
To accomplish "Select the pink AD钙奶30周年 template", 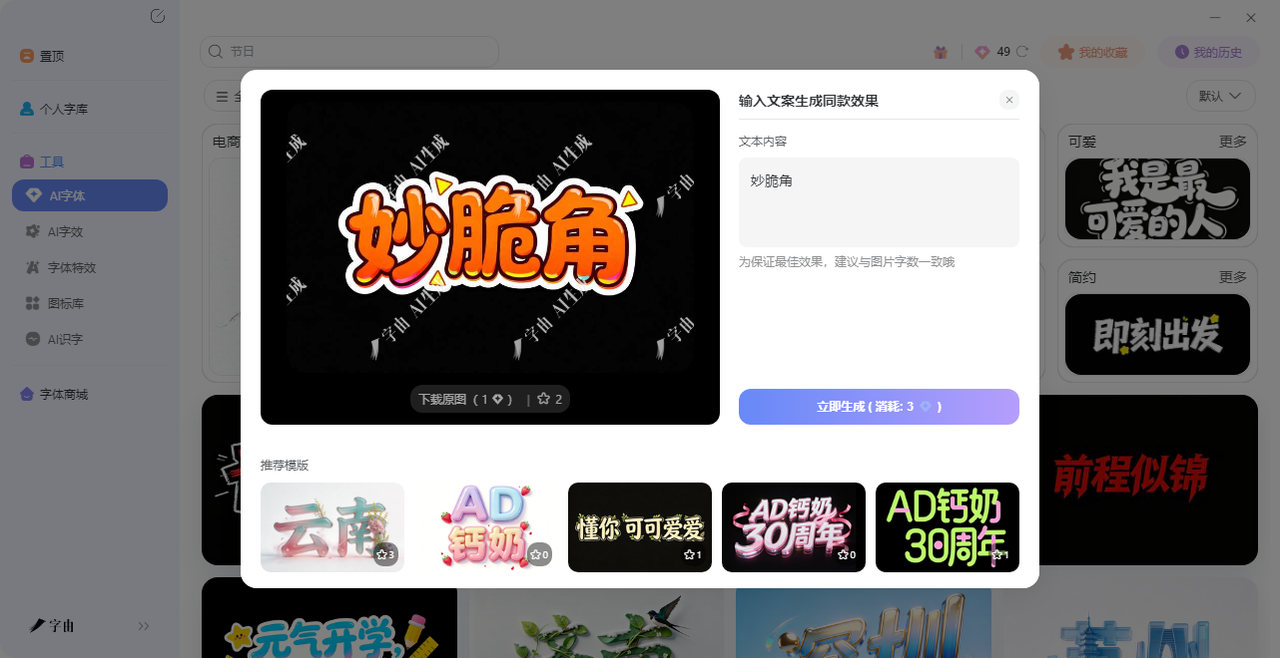I will click(793, 527).
